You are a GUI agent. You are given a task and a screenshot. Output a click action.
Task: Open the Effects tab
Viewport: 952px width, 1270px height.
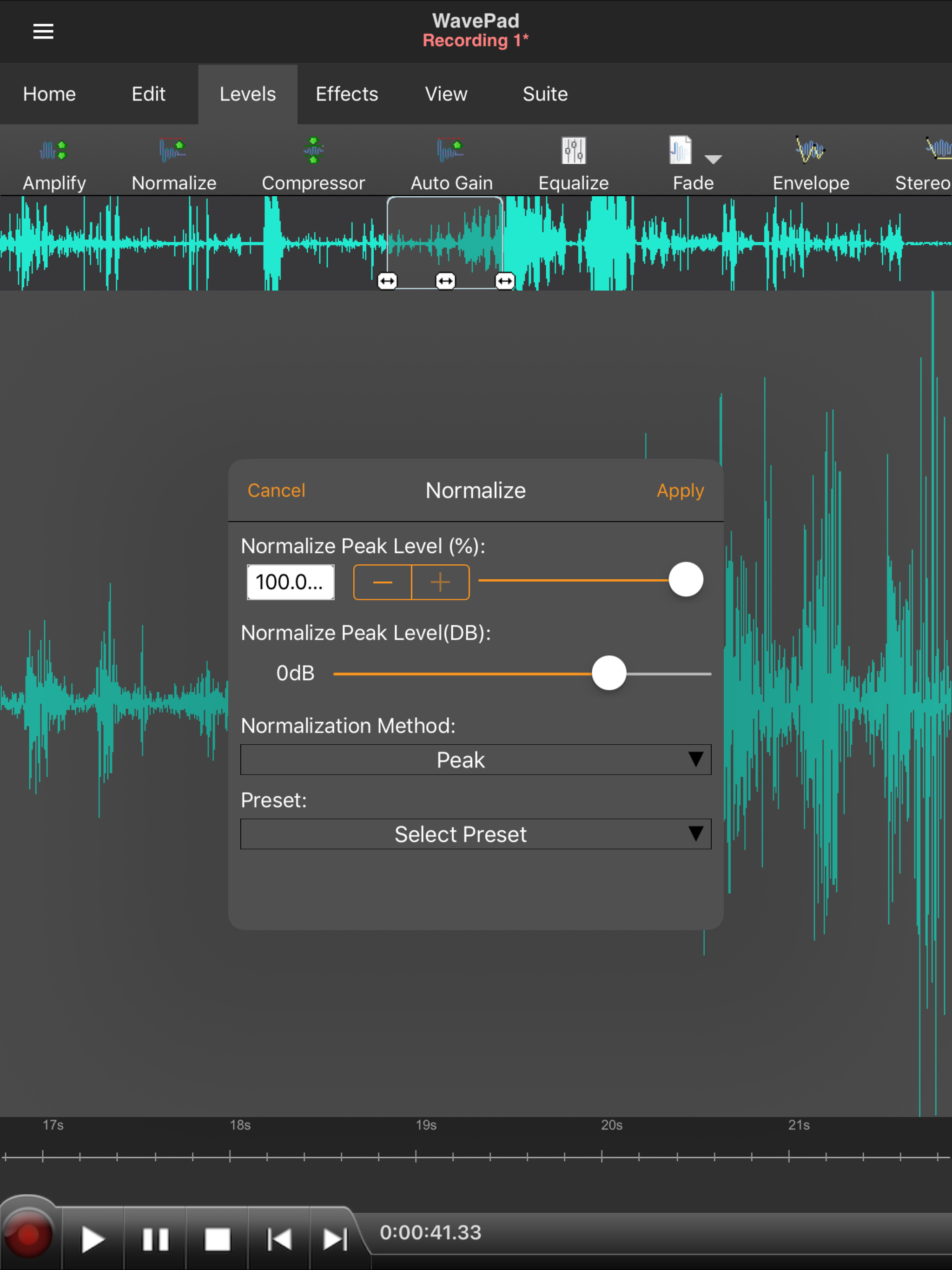[x=347, y=94]
